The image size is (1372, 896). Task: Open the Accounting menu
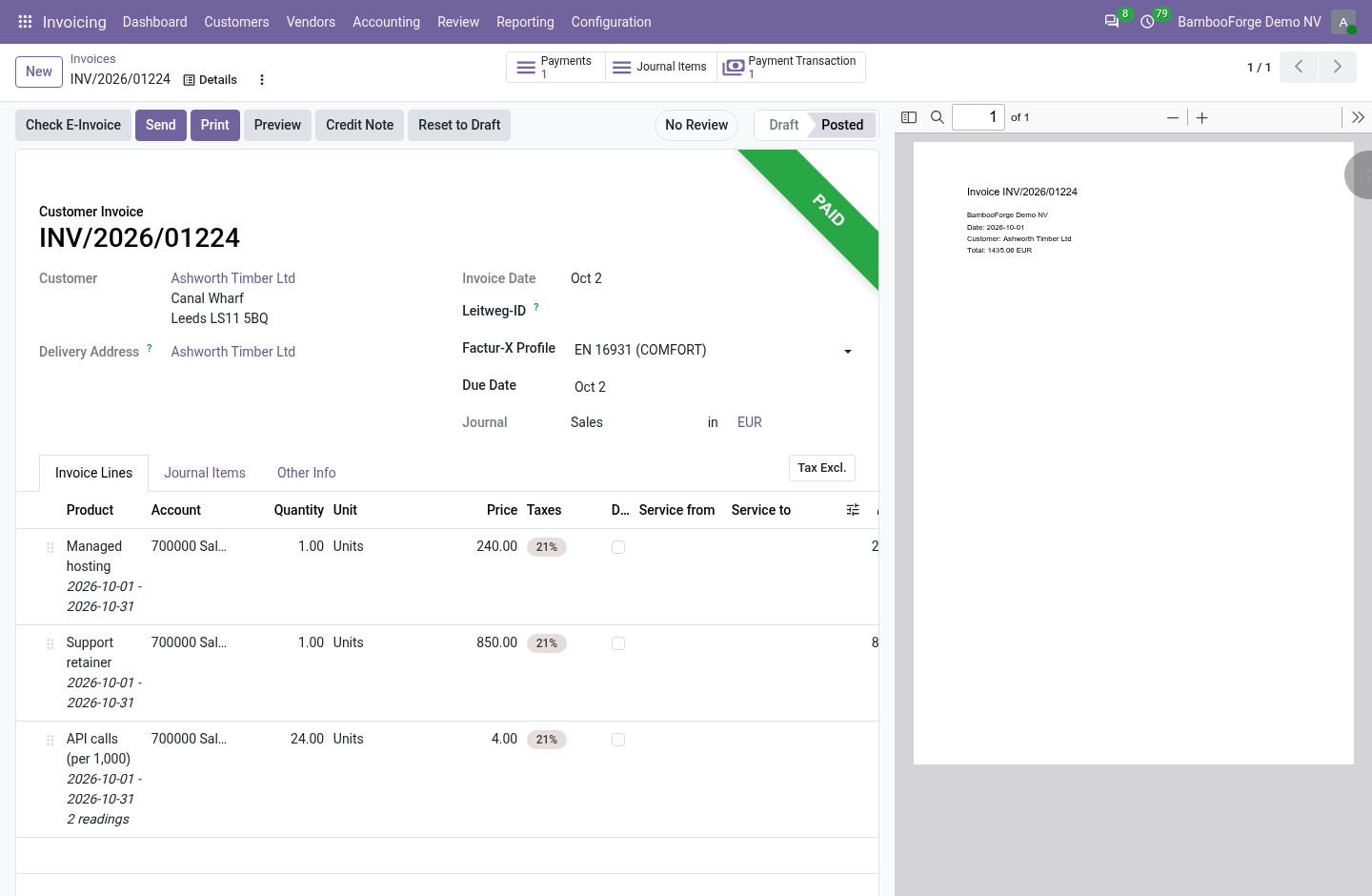[386, 22]
